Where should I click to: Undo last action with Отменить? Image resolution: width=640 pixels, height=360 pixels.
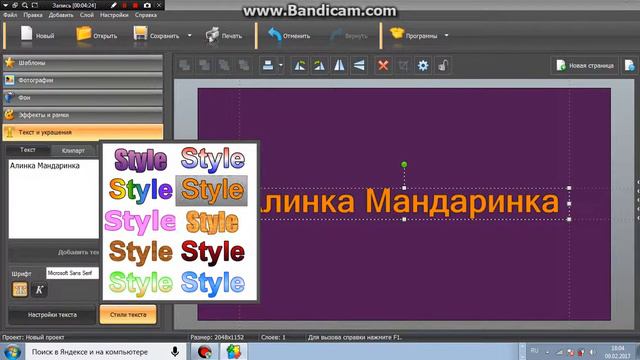point(289,35)
